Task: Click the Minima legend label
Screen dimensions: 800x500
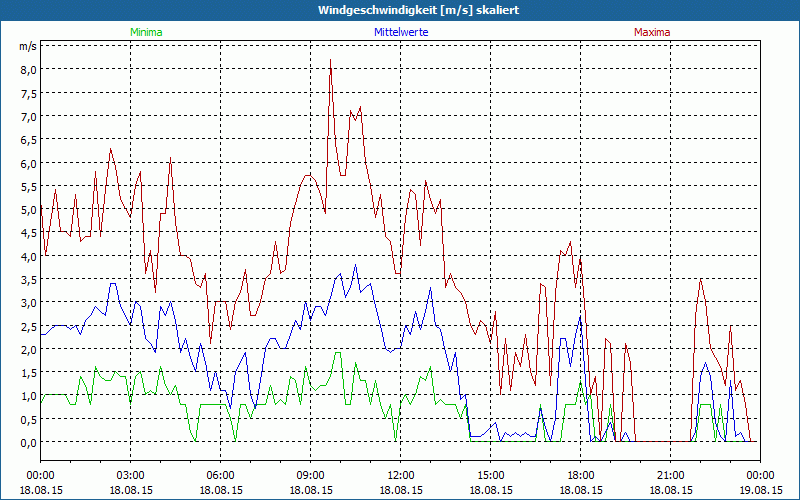Action: point(146,32)
